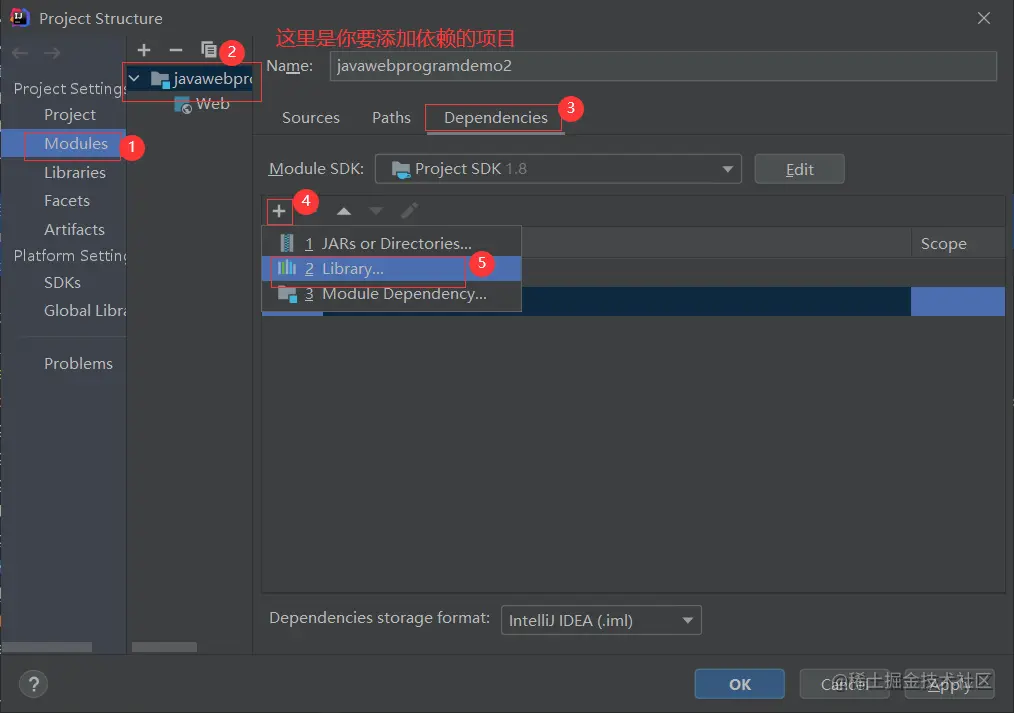Choose Module Dependency menu item

tap(391, 294)
